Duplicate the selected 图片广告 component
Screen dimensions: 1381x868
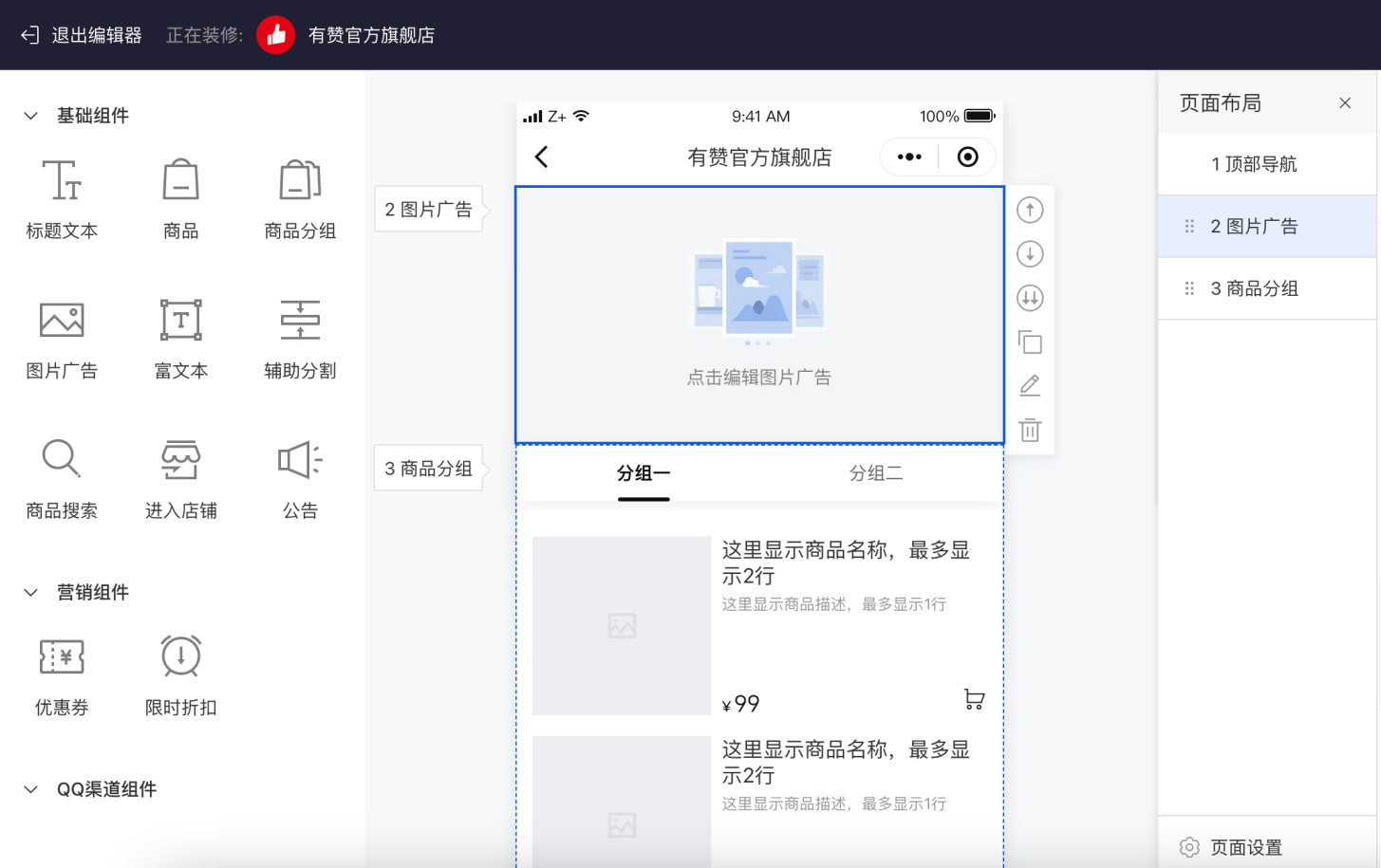1030,342
